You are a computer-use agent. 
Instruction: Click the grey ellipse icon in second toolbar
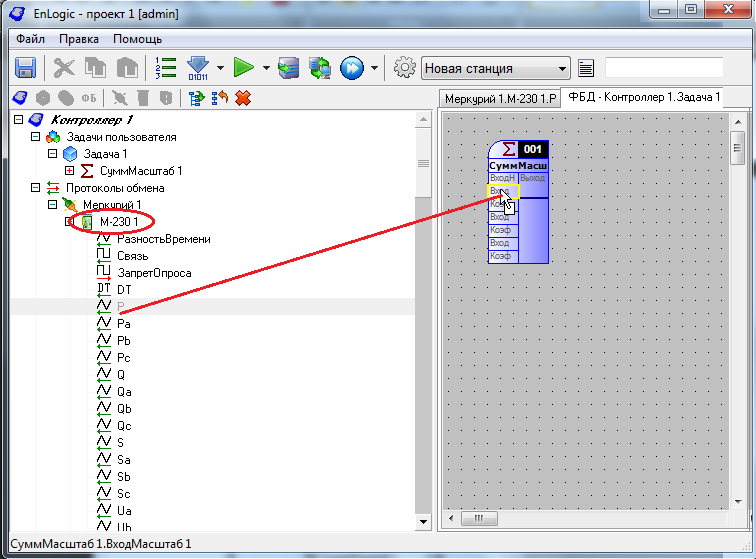click(66, 98)
